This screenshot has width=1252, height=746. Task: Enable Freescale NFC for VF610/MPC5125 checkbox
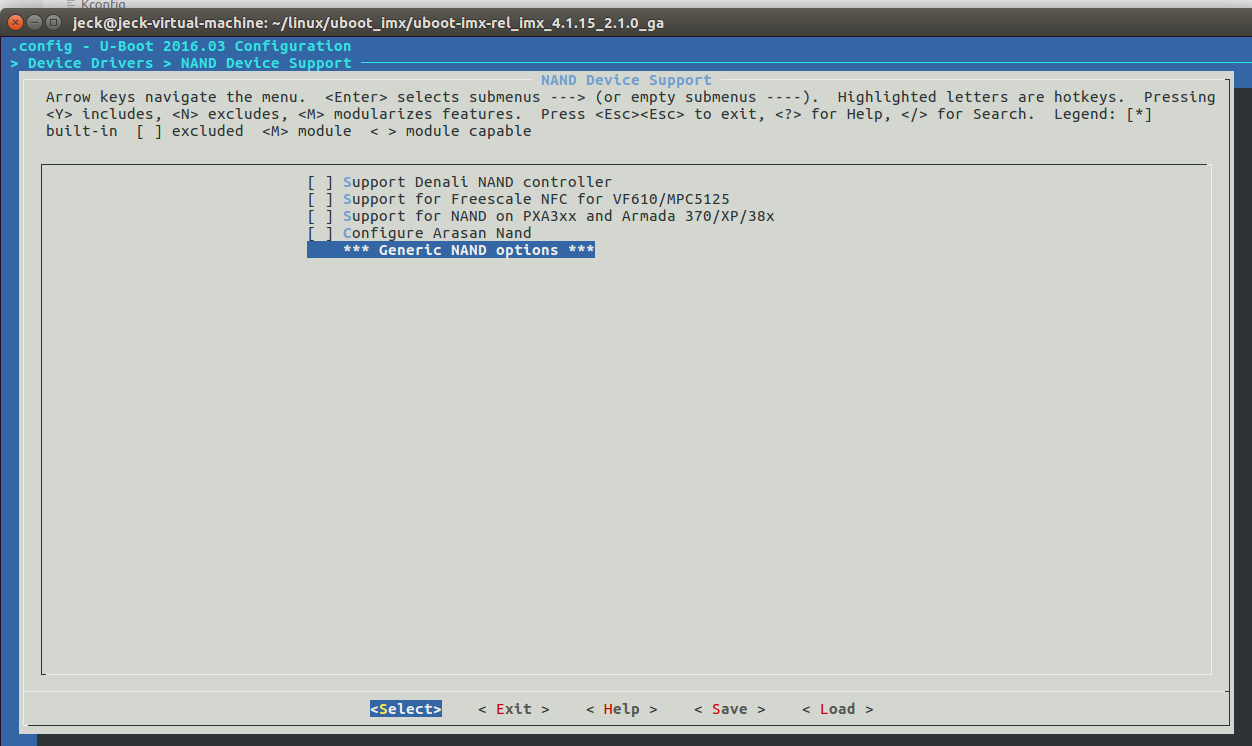click(x=320, y=199)
